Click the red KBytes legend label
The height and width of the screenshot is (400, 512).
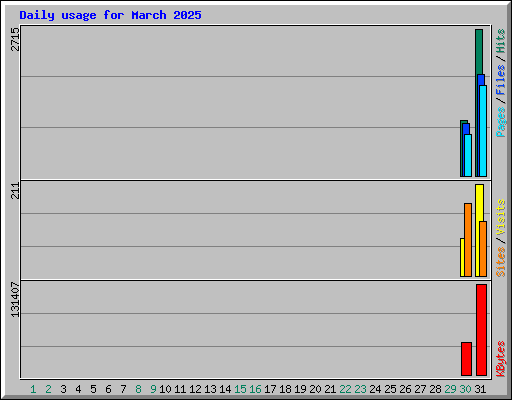(501, 358)
